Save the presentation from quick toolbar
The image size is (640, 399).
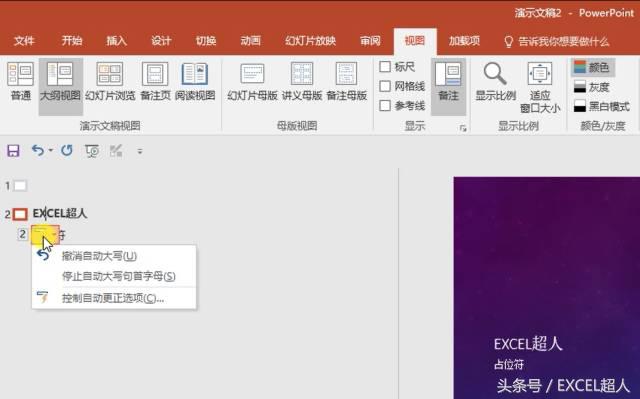(x=13, y=151)
